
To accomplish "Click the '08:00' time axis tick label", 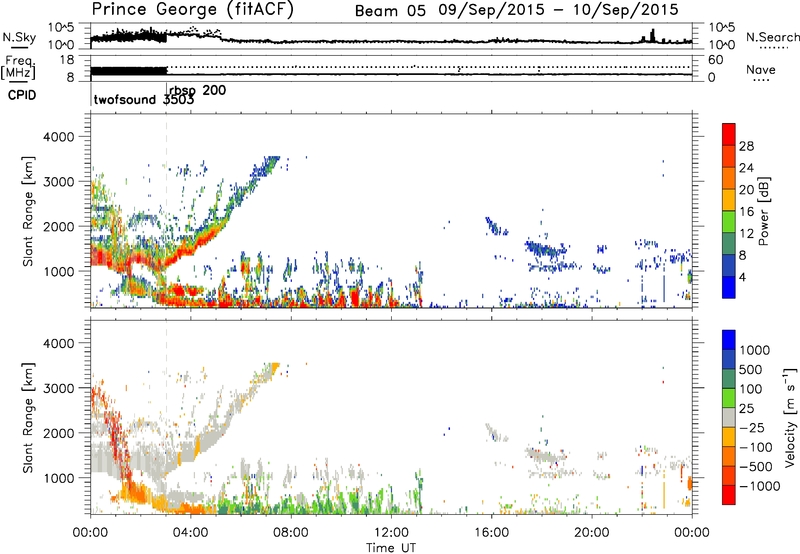I will [x=291, y=533].
